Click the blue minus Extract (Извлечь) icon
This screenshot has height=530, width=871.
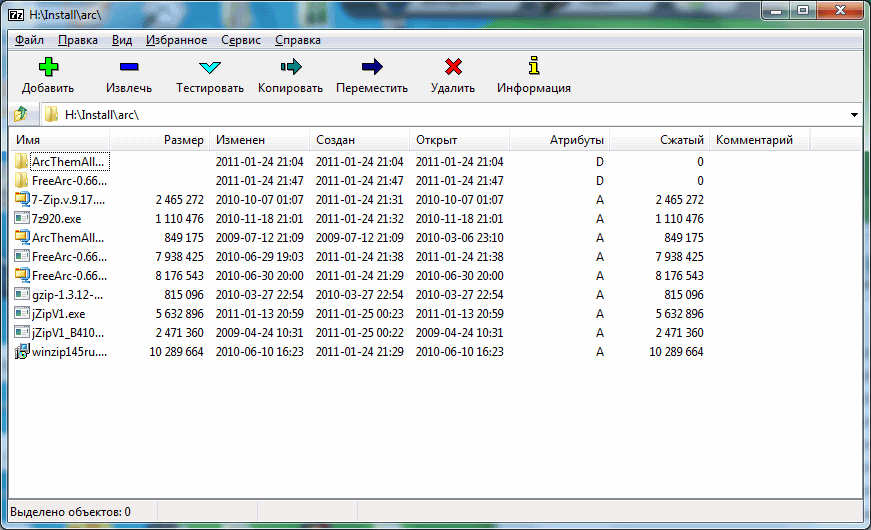pyautogui.click(x=129, y=67)
